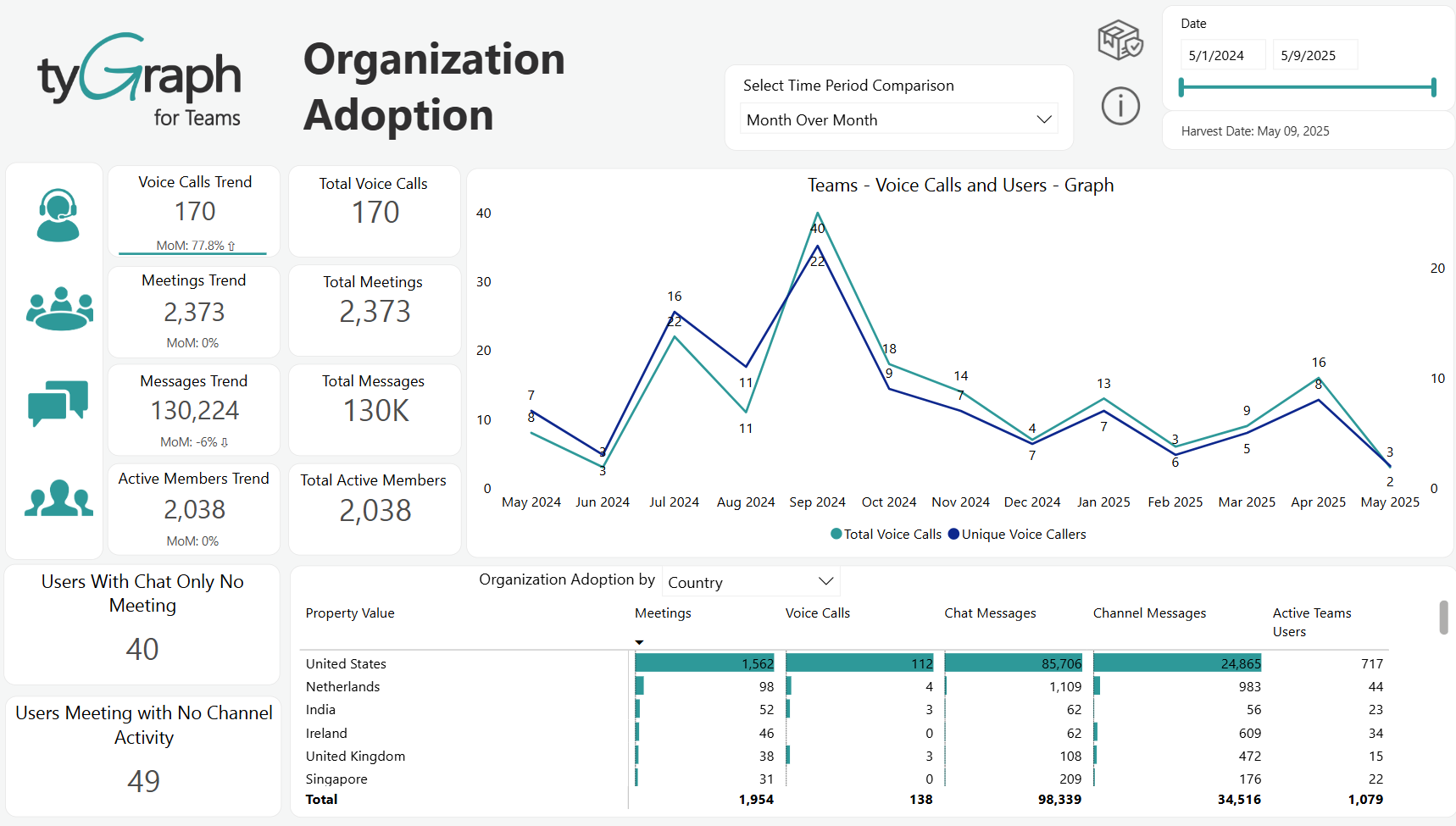This screenshot has height=826, width=1456.
Task: Click the 5/1/2024 start date field
Action: click(x=1222, y=53)
